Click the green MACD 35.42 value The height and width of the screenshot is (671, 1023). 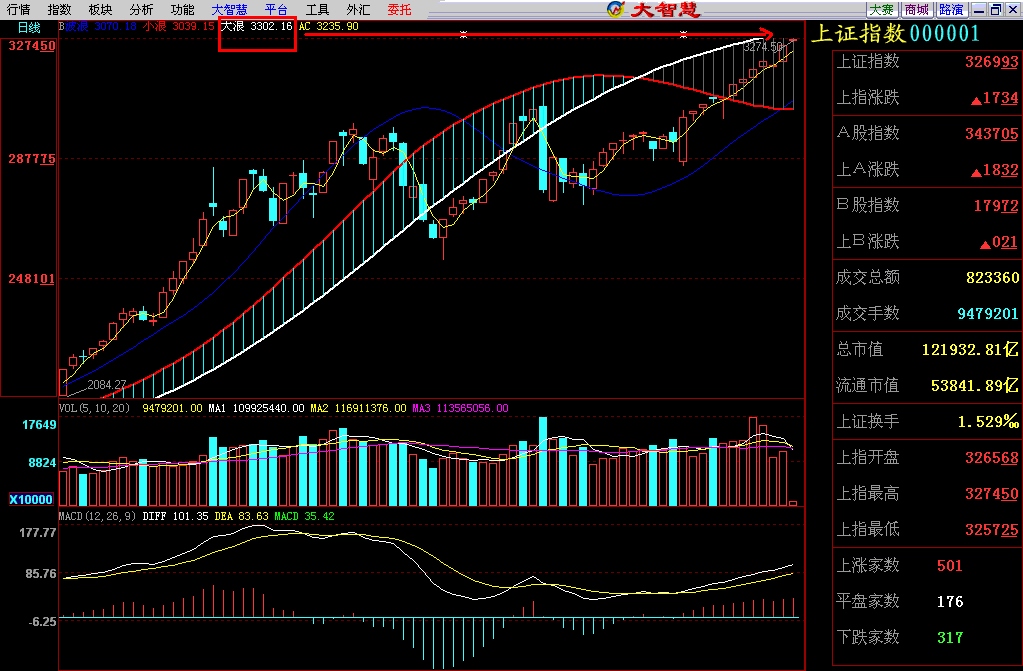[x=304, y=516]
